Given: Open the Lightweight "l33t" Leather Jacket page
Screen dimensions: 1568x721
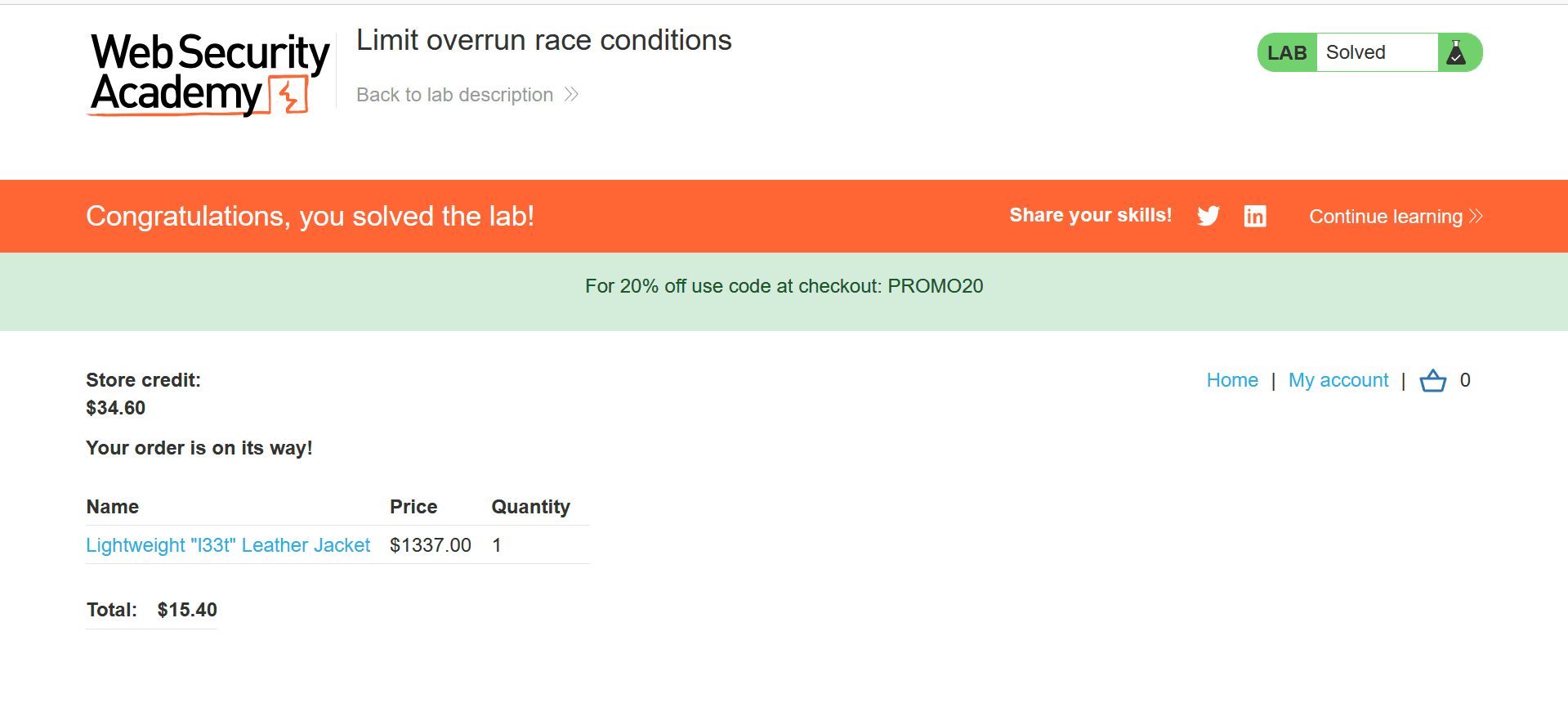Looking at the screenshot, I should tap(228, 544).
